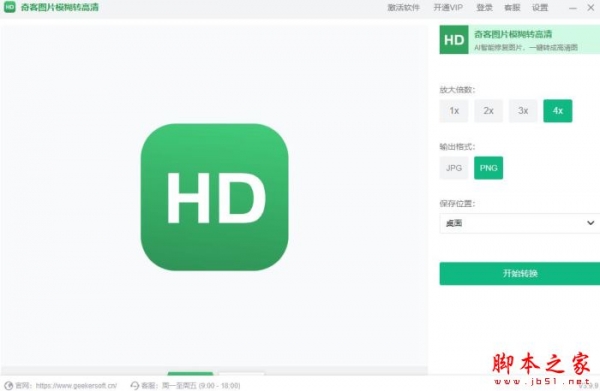This screenshot has width=600, height=391.
Task: Click the 保存位置 label
Action: [457, 204]
